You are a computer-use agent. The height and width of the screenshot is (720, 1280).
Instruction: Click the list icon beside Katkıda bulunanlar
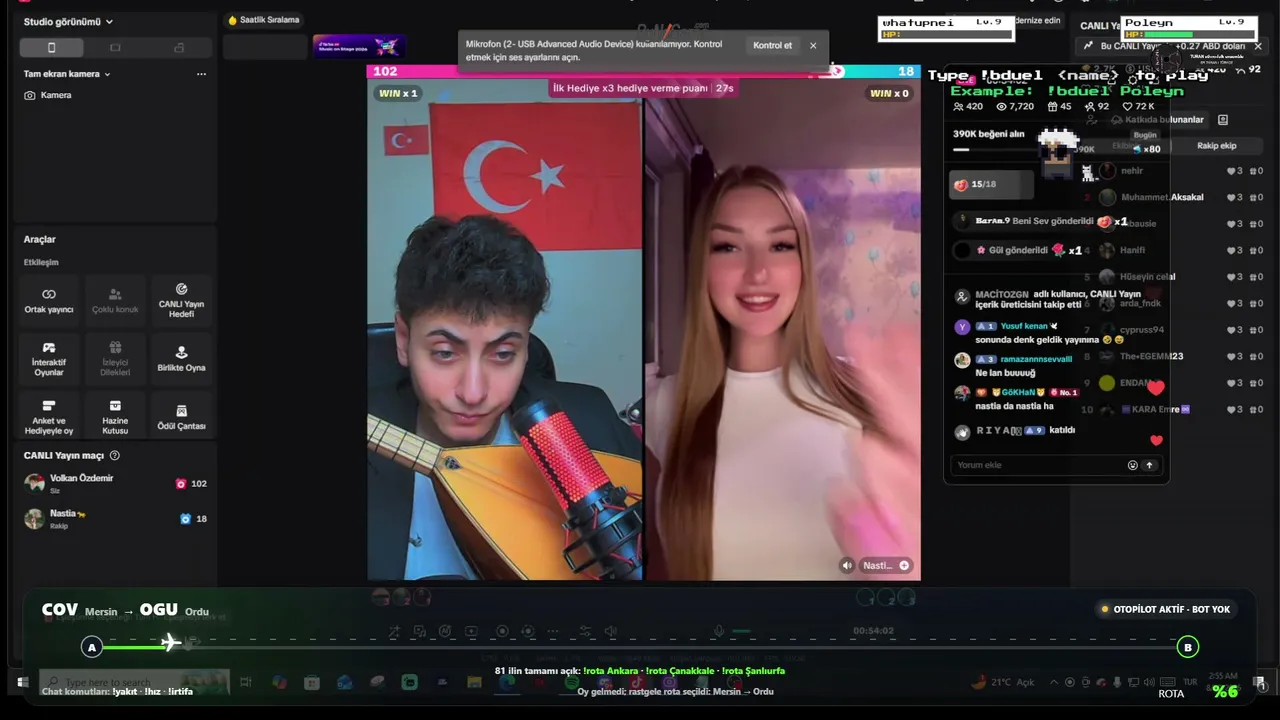1222,120
